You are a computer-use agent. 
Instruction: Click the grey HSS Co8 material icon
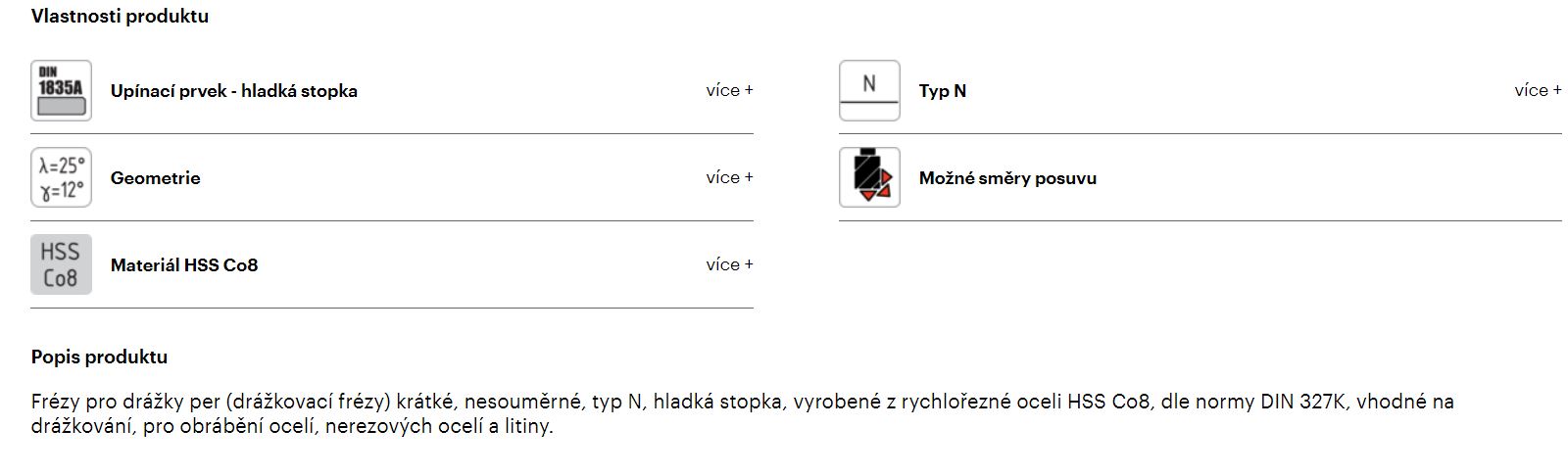[61, 264]
